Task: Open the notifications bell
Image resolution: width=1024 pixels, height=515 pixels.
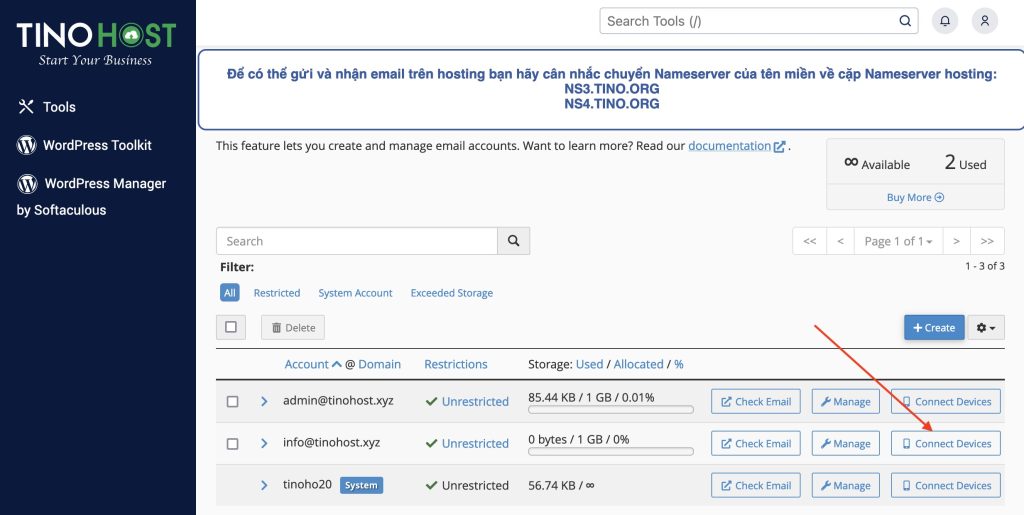Action: coord(944,21)
